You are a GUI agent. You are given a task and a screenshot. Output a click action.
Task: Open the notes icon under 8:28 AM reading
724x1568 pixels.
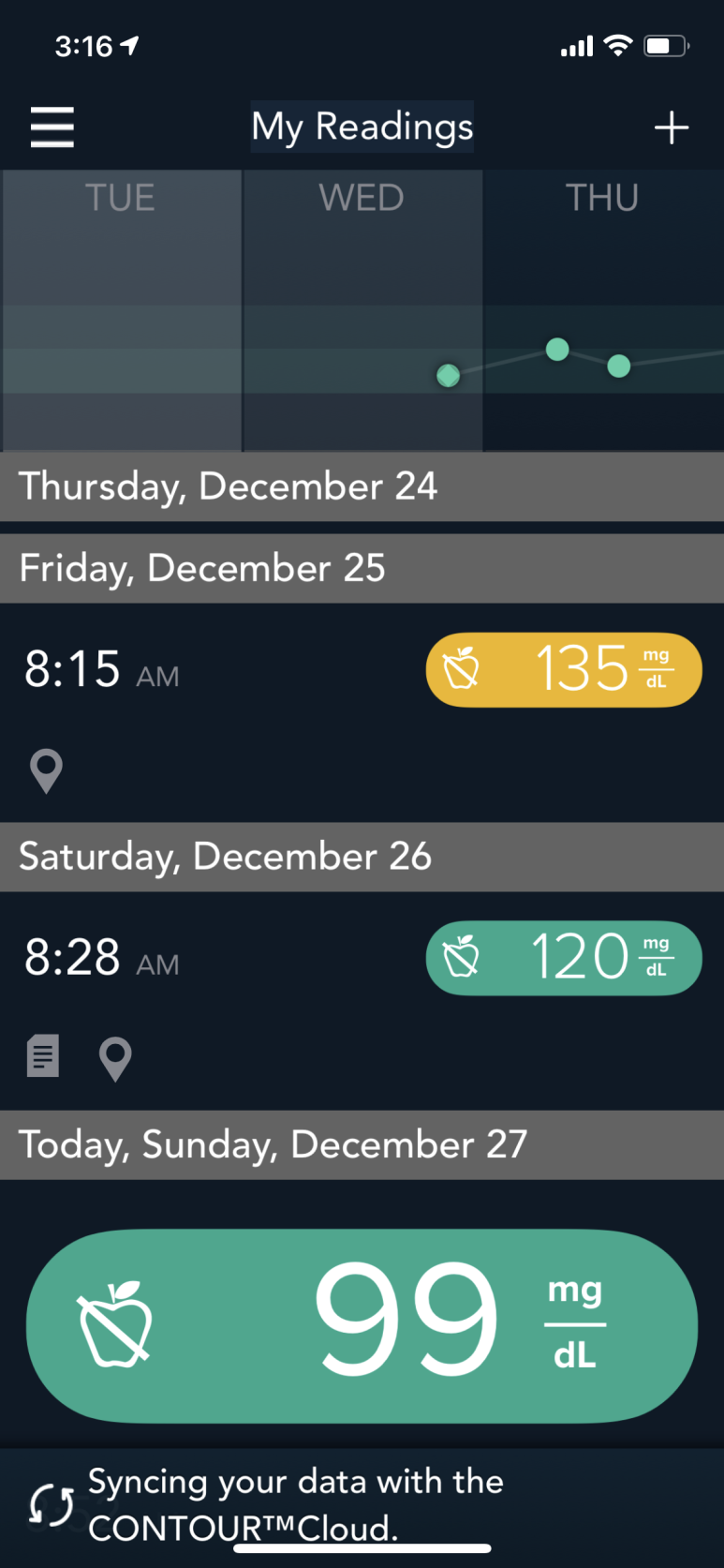point(43,1056)
